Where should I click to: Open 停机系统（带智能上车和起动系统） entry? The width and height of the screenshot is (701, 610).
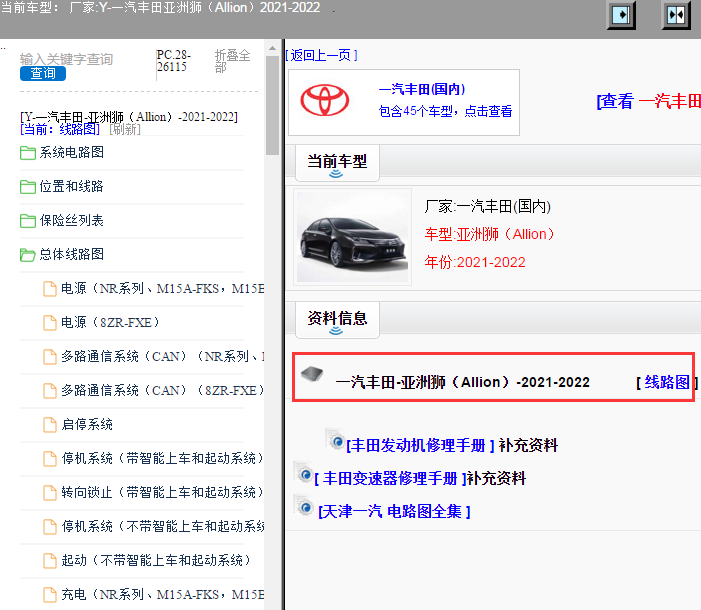[162, 458]
